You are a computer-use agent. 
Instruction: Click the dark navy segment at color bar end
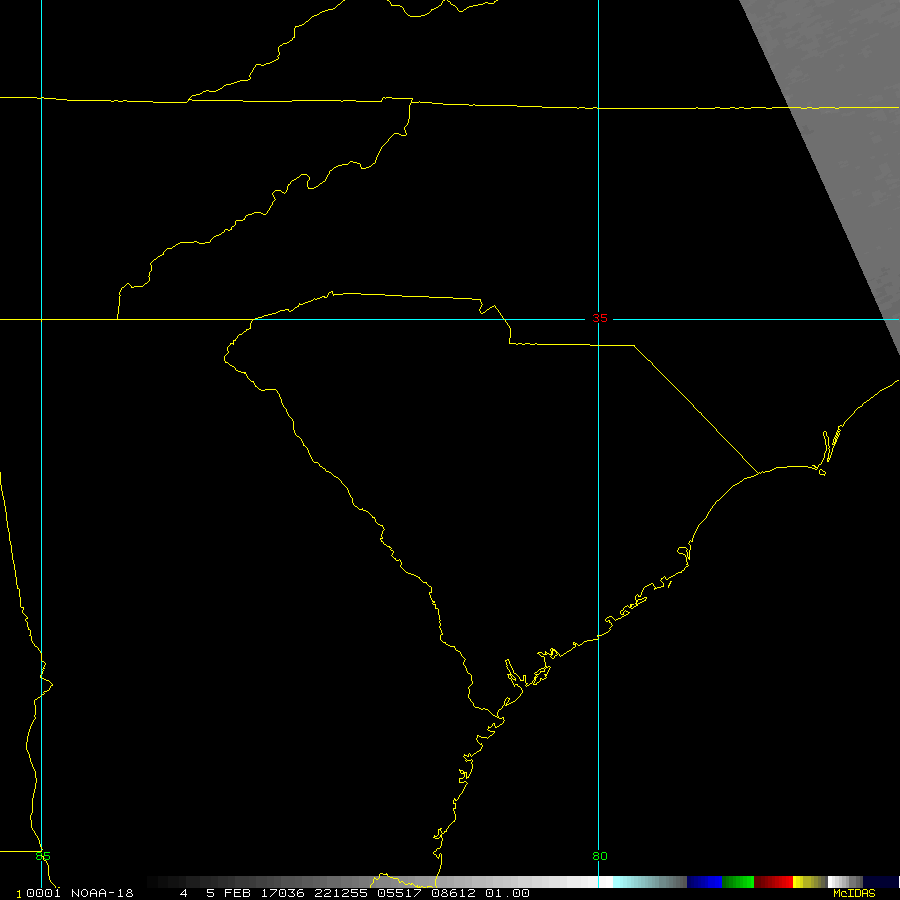[881, 882]
